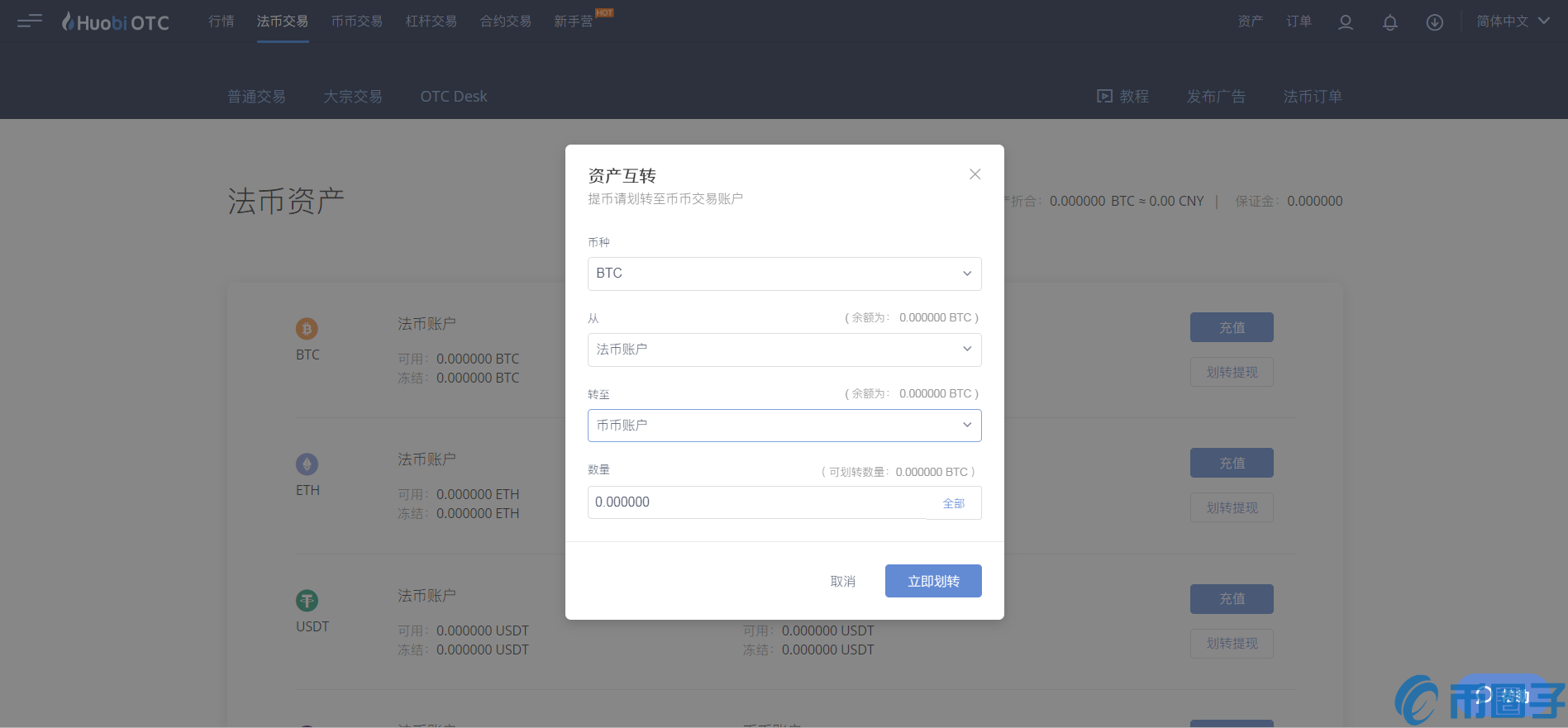The image size is (1568, 728).
Task: Click the Huobi OTC logo
Action: pos(116,22)
